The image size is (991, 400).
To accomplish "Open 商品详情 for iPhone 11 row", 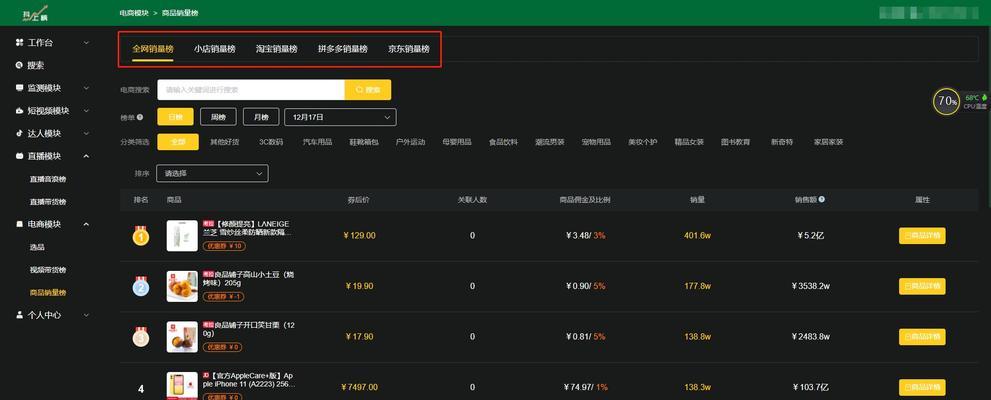I will coord(922,387).
